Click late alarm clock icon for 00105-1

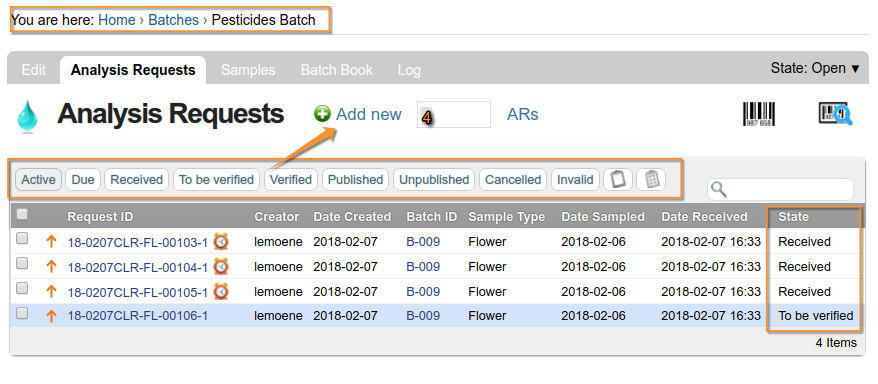click(x=221, y=291)
